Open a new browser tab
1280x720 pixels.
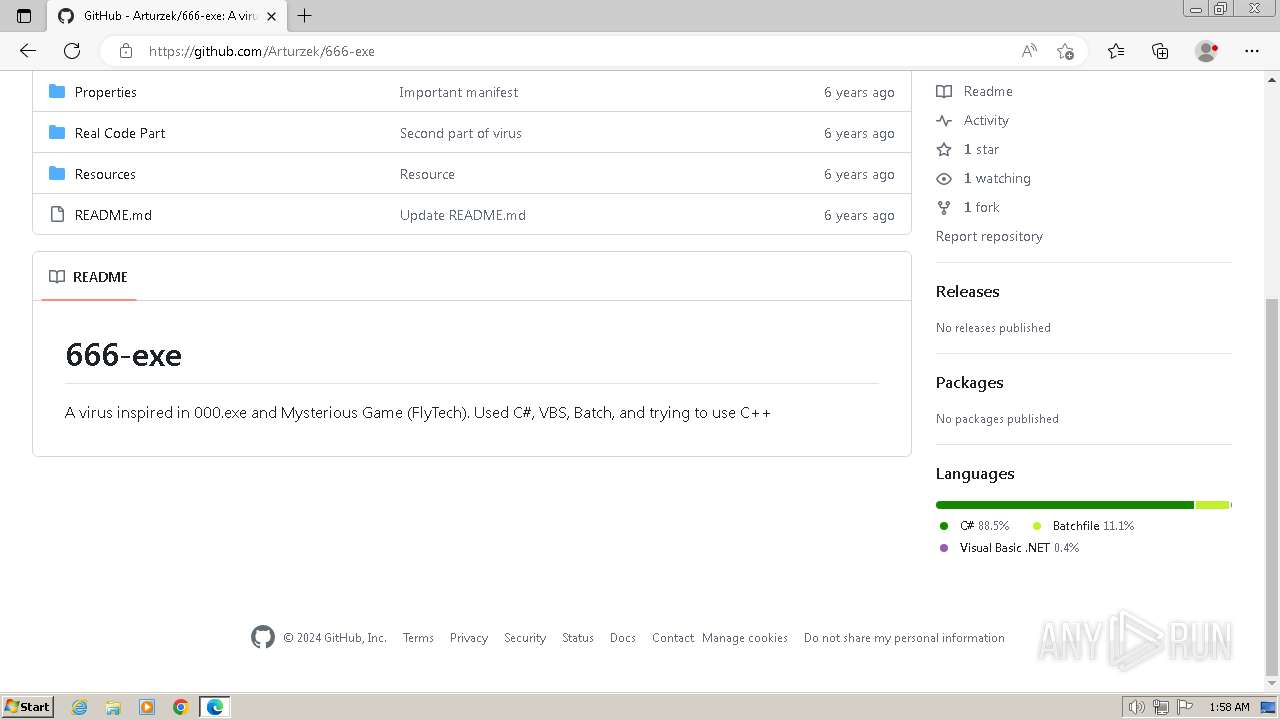click(305, 16)
